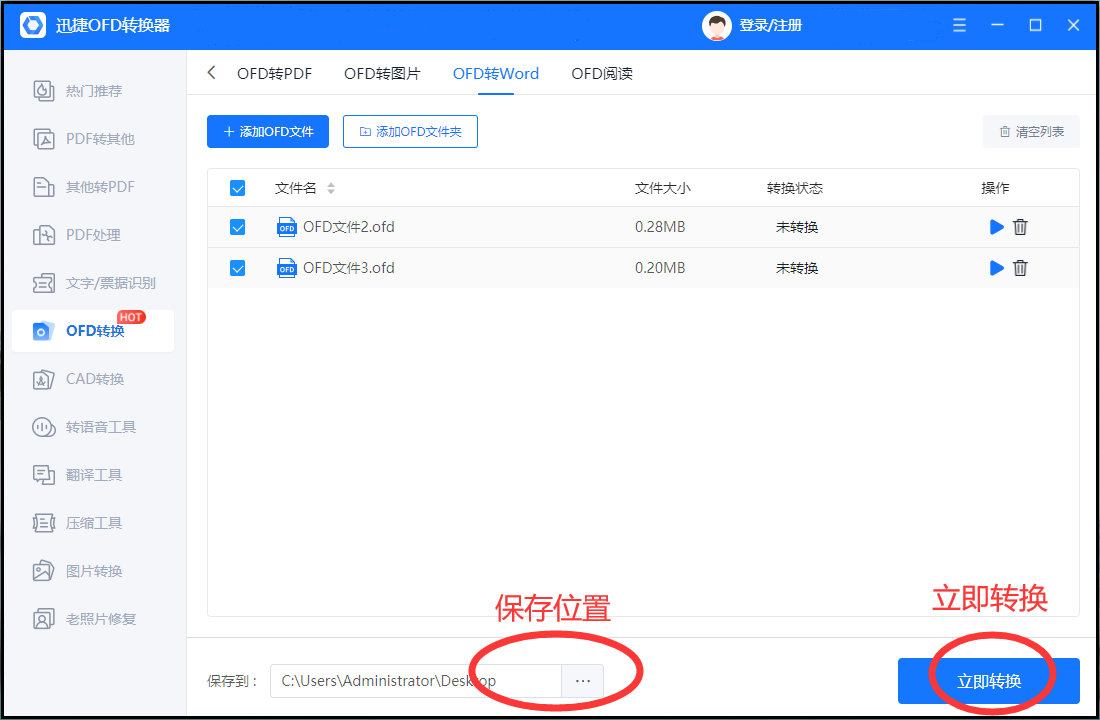Viewport: 1100px width, 720px height.
Task: Start conversion of OFD文件2.ofd play icon
Action: [x=996, y=227]
